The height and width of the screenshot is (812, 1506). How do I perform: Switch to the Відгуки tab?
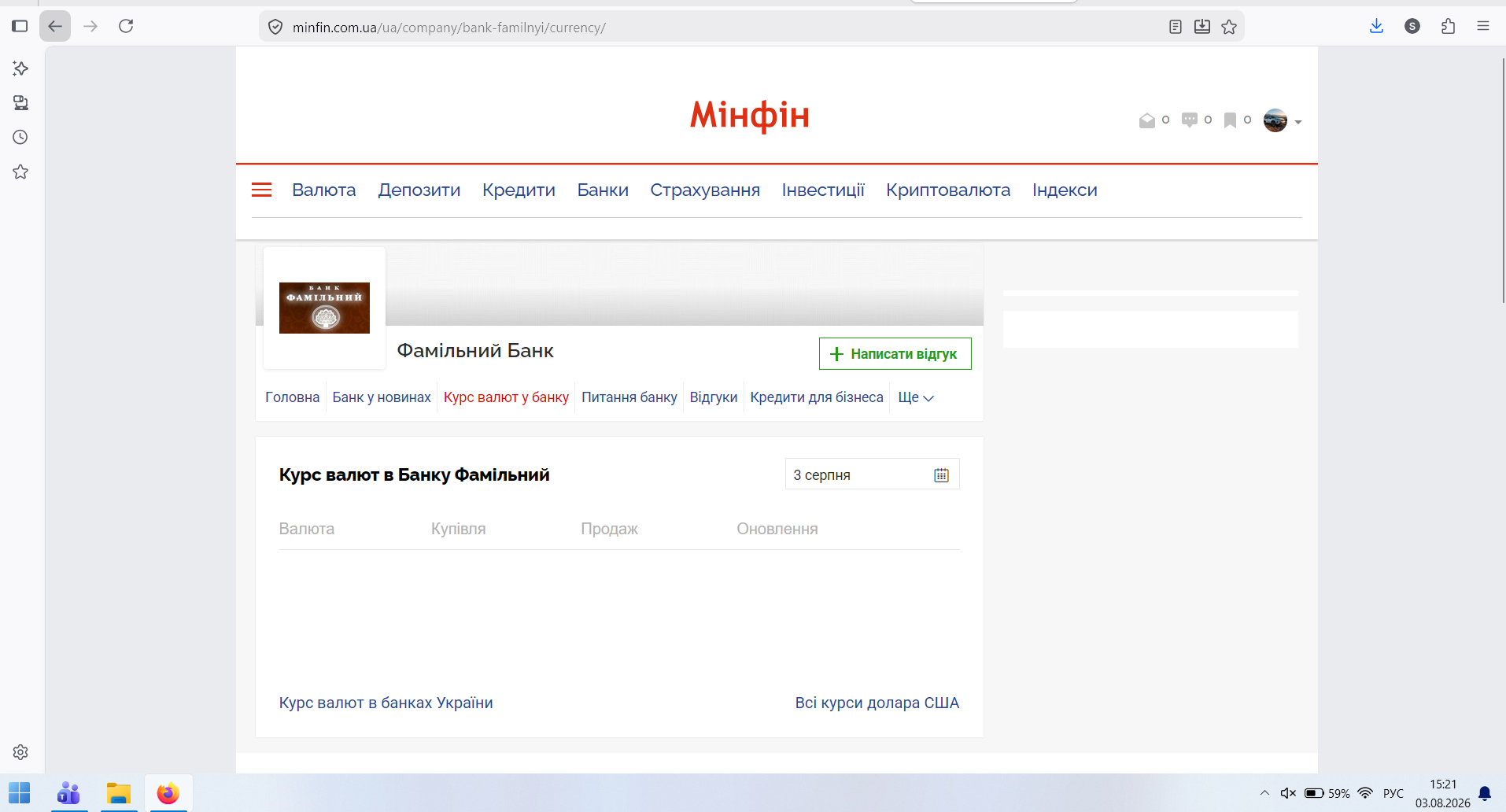tap(714, 397)
